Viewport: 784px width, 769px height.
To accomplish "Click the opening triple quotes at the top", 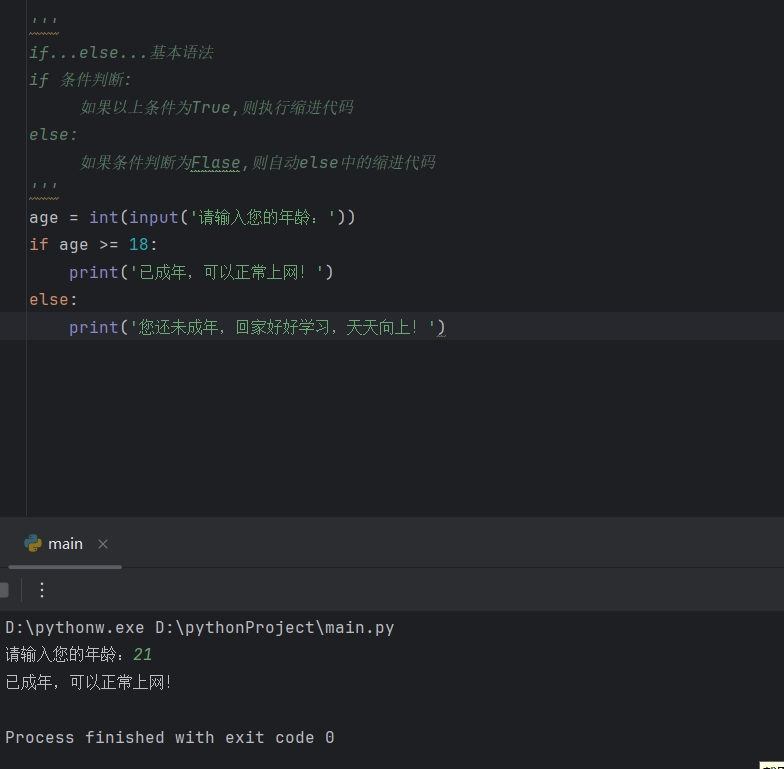I will pos(44,24).
